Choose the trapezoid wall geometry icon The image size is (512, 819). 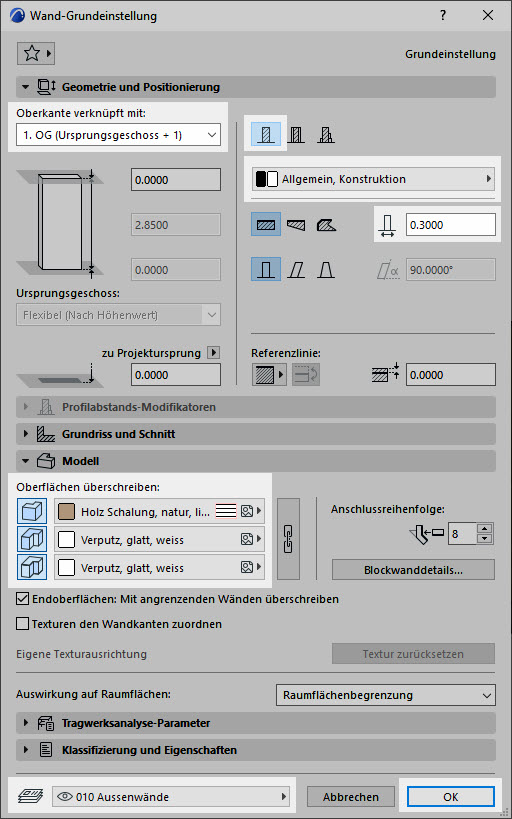[296, 225]
